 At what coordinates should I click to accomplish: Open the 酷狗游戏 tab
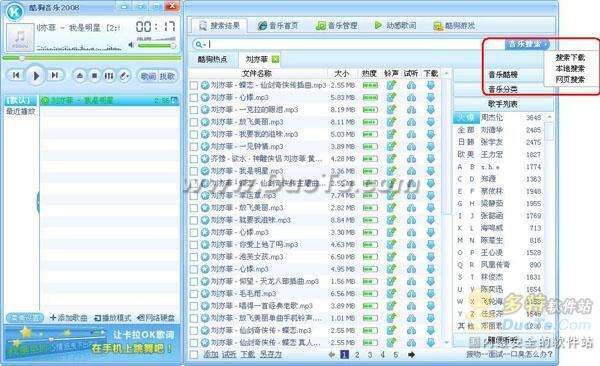454,26
